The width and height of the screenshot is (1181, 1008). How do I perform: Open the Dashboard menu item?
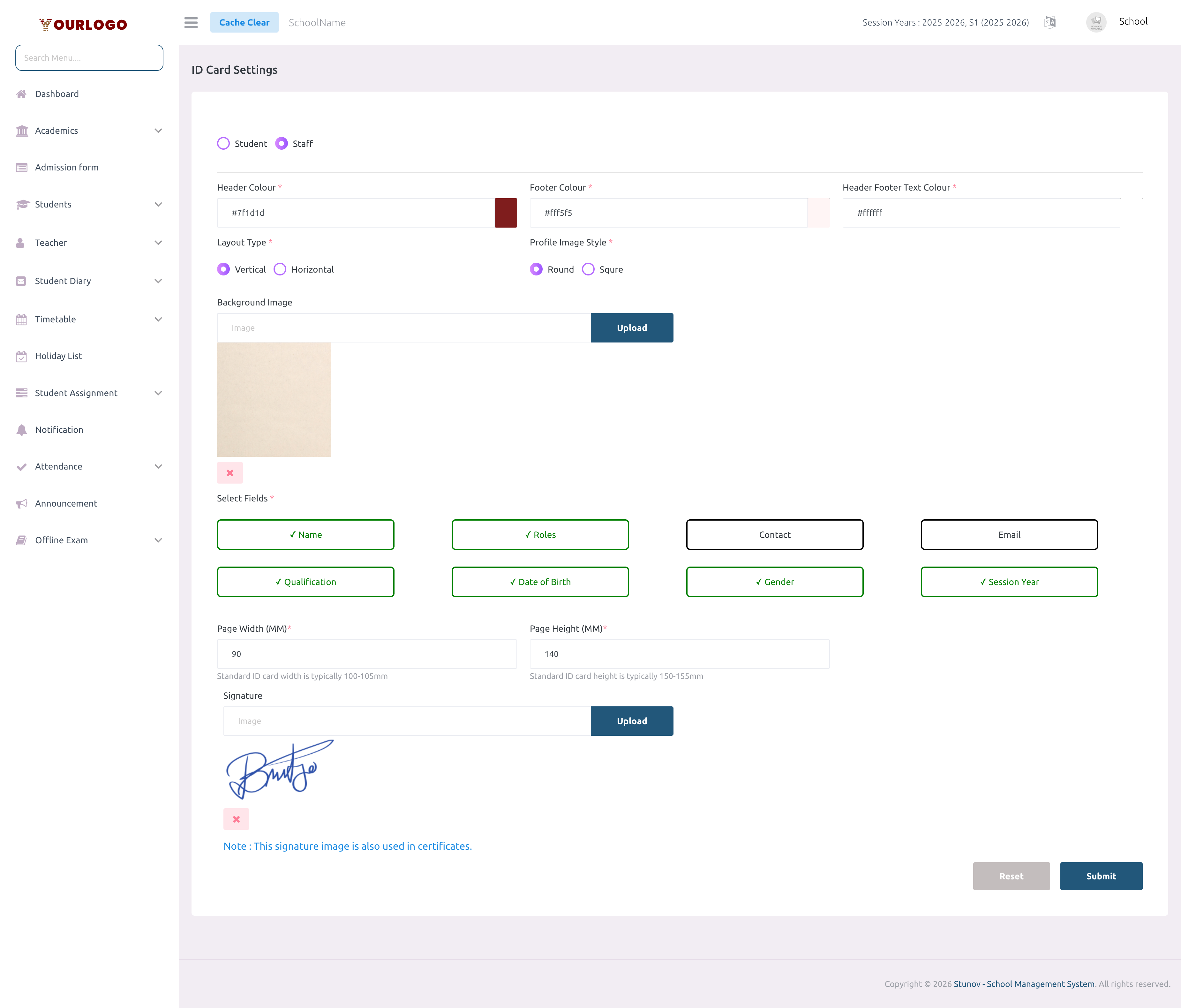(56, 94)
